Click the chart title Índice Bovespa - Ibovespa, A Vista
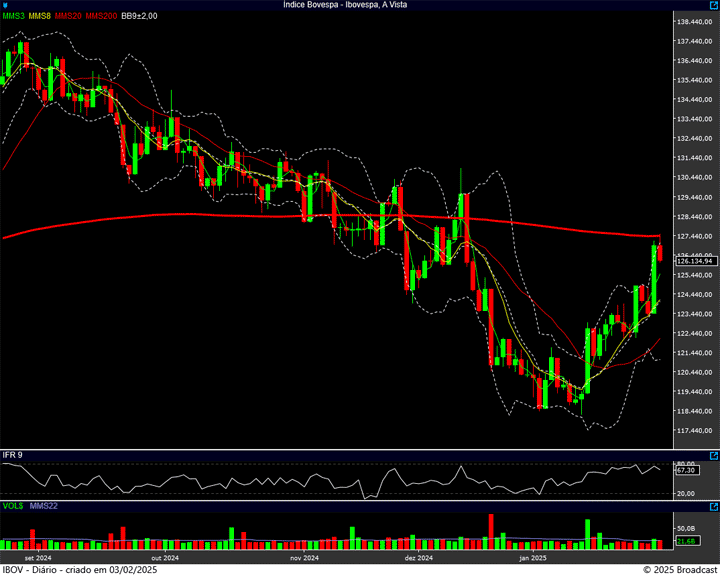720x575 pixels. (x=345, y=5)
